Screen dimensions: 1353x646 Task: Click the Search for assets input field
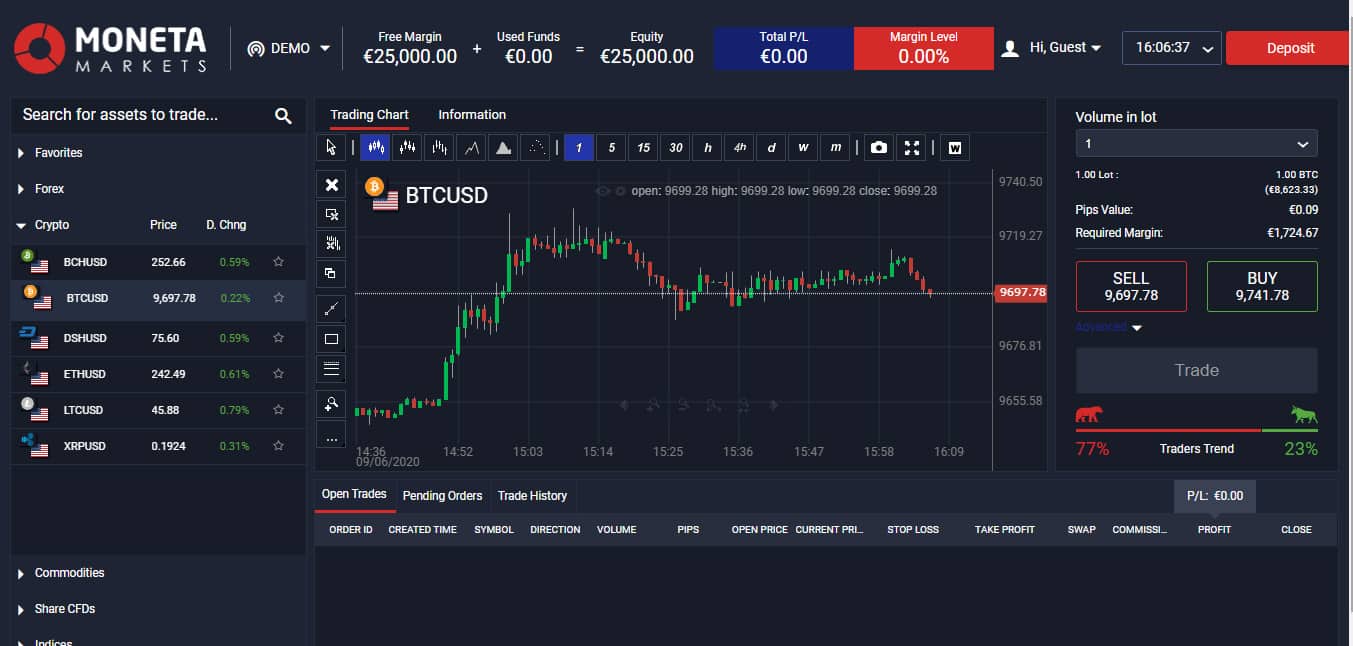pyautogui.click(x=140, y=115)
